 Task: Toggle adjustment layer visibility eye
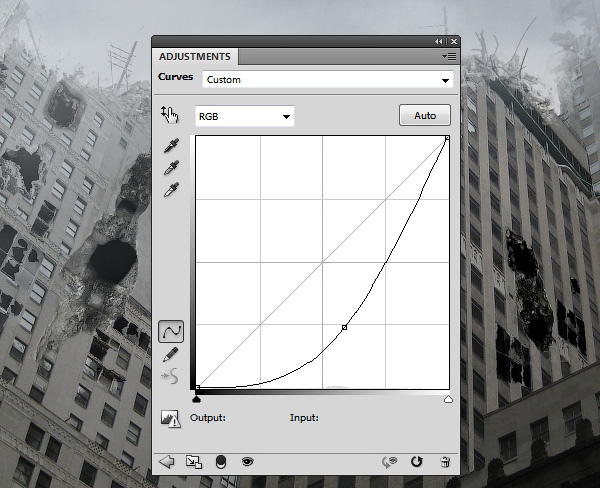(x=247, y=461)
